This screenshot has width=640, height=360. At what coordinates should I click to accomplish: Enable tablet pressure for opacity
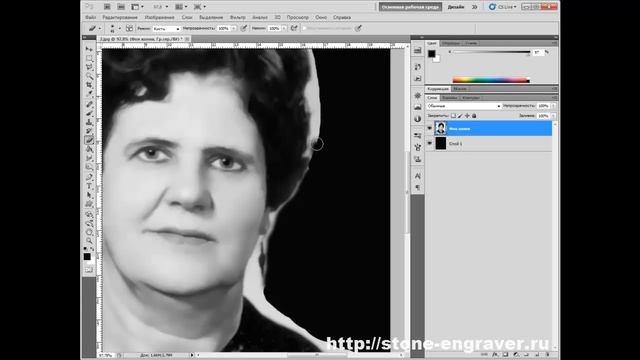[x=244, y=28]
